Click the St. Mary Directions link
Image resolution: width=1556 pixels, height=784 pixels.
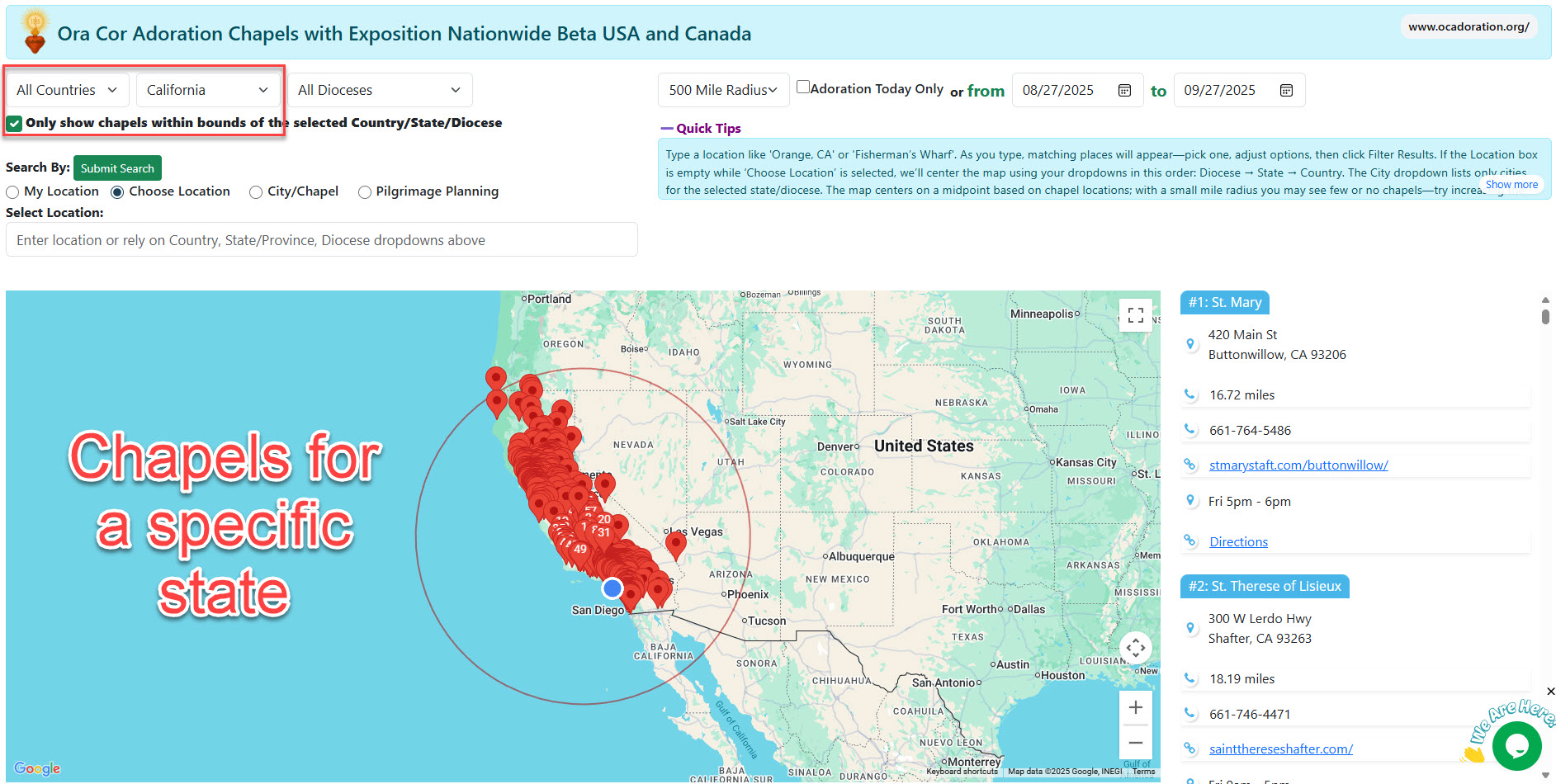[1238, 542]
